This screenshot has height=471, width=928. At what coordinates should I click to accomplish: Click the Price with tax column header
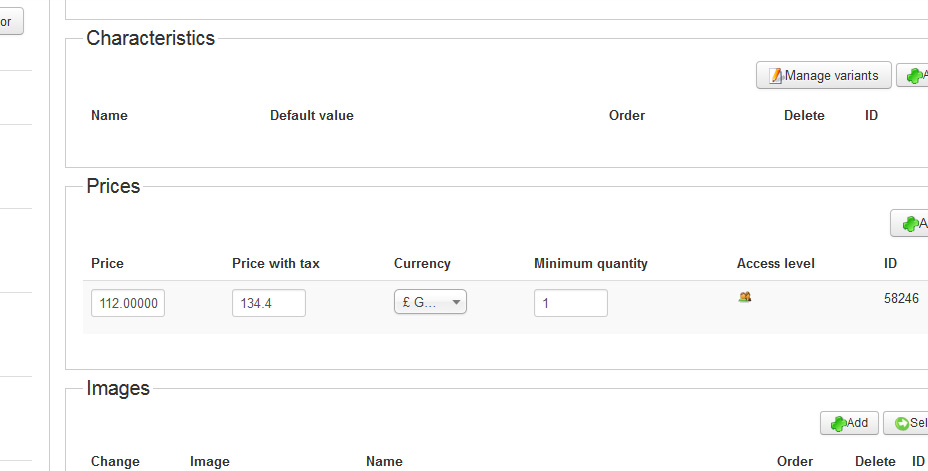pyautogui.click(x=276, y=263)
